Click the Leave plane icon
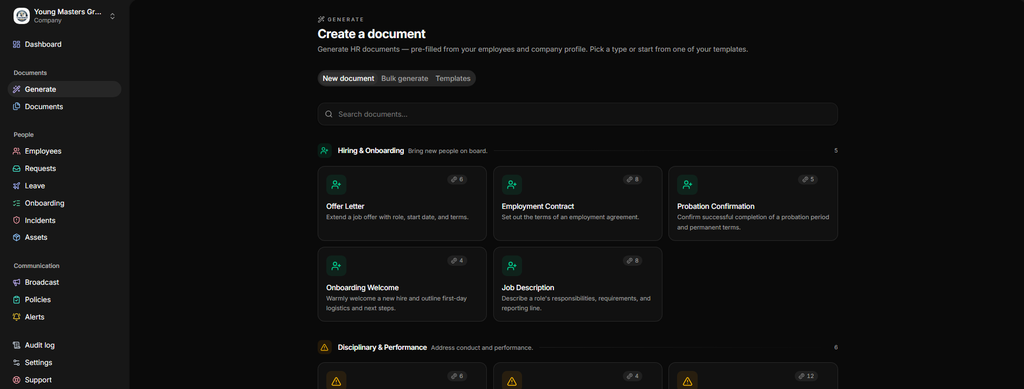 17,185
